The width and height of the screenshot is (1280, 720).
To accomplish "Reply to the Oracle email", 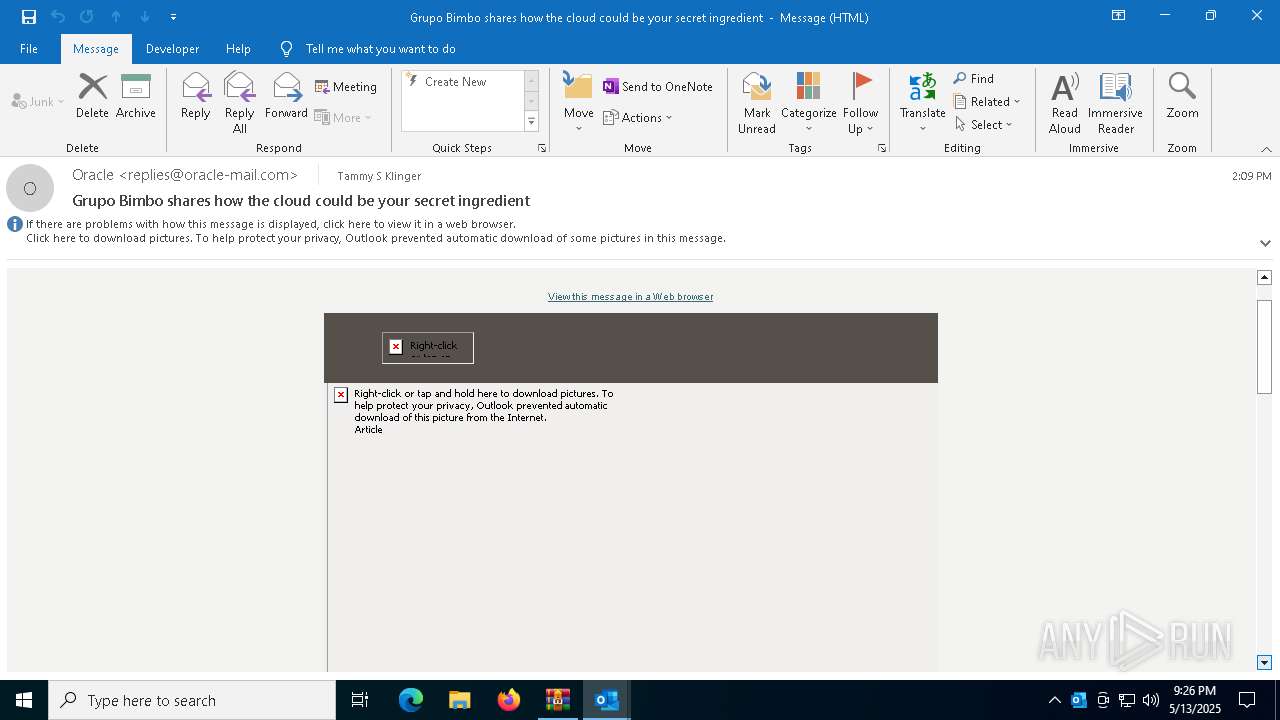I will pyautogui.click(x=196, y=97).
